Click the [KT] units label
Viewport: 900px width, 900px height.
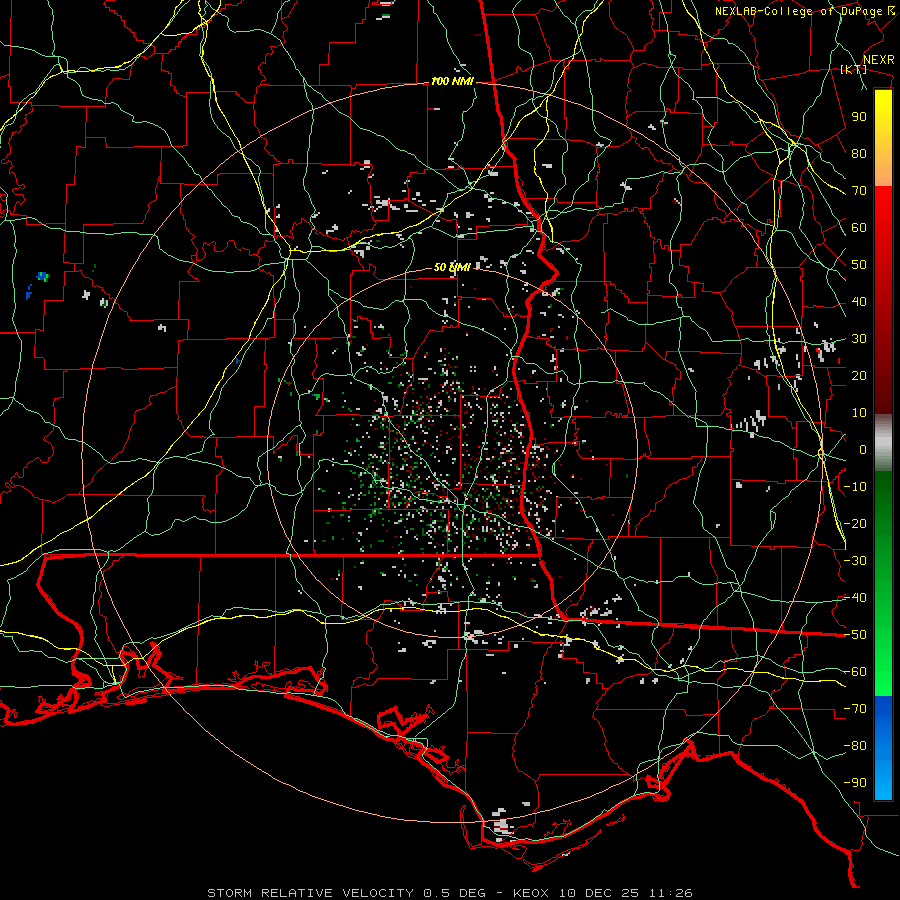click(x=853, y=69)
